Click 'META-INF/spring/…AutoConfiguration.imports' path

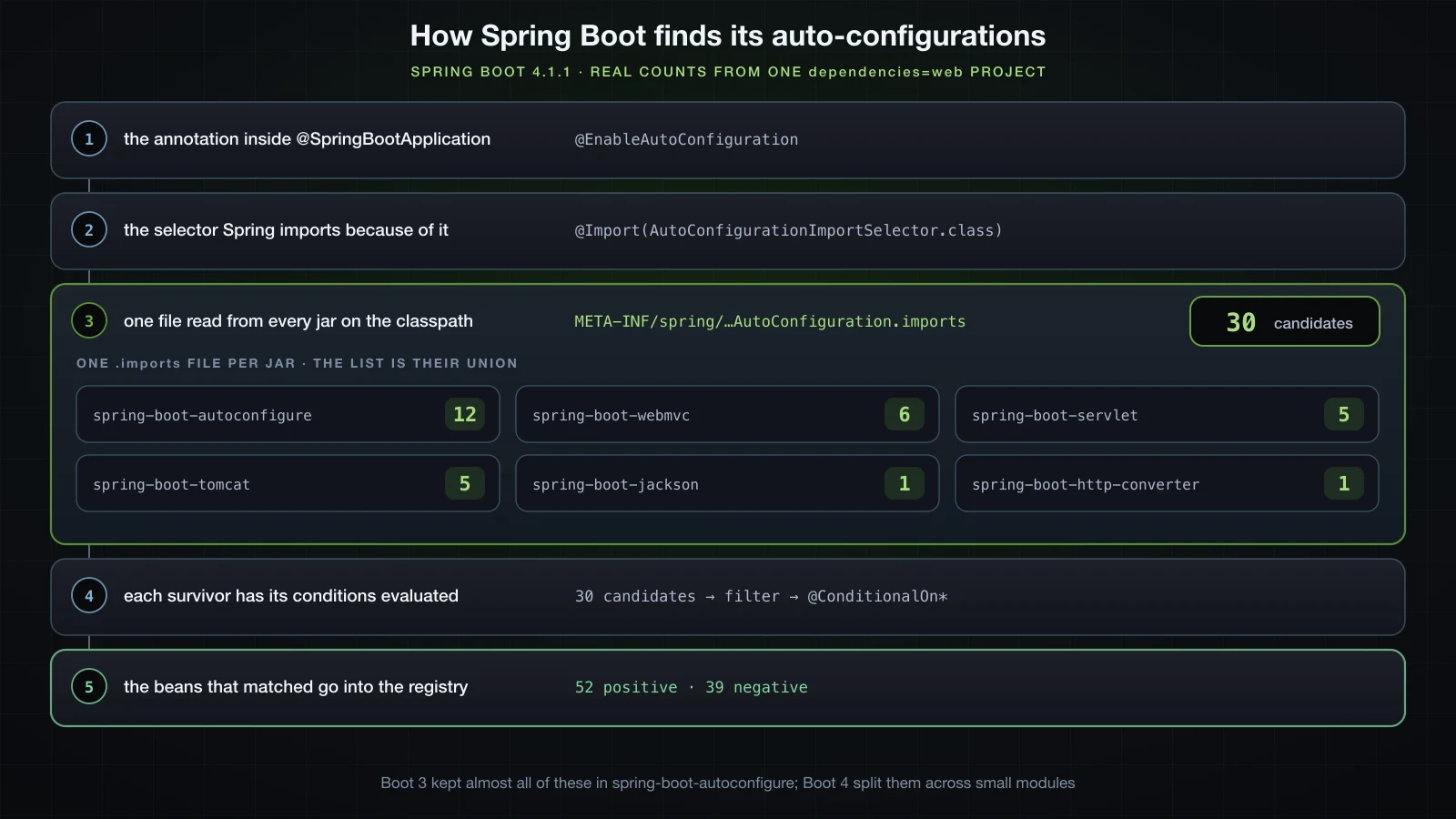coord(770,321)
